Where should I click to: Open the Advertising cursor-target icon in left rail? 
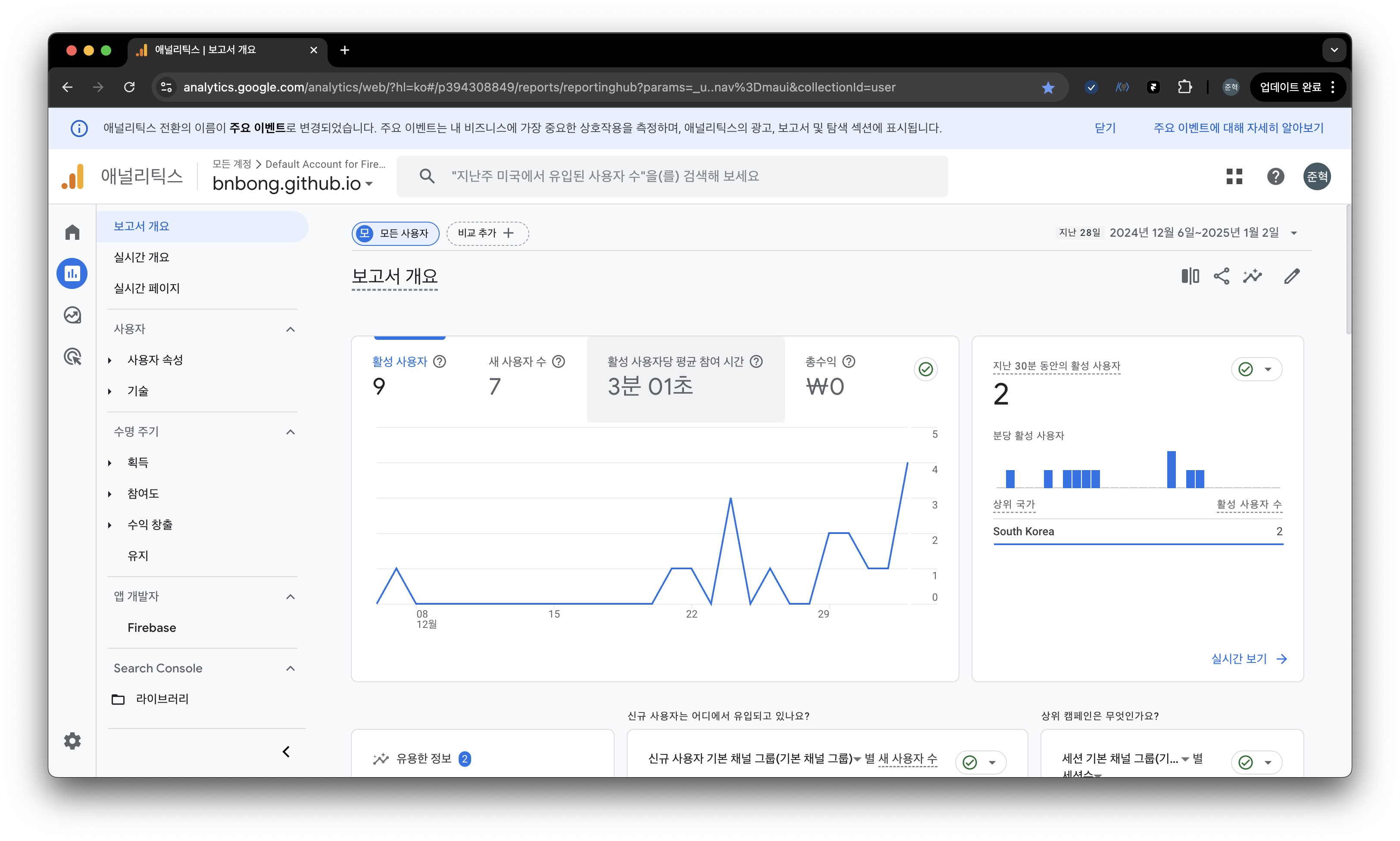tap(72, 357)
